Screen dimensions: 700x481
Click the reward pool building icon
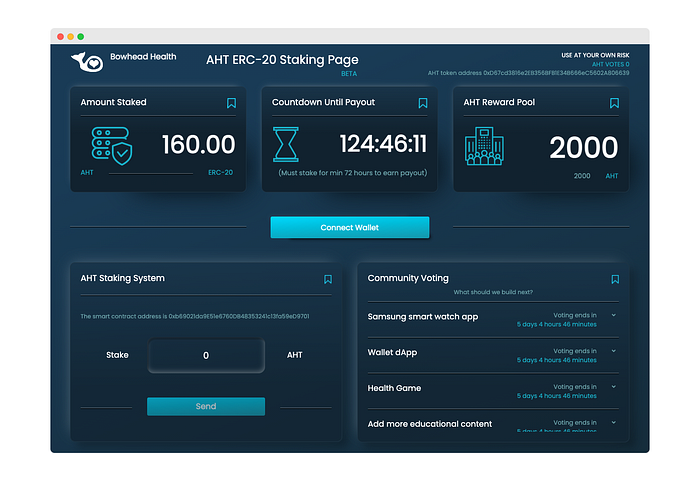(484, 146)
